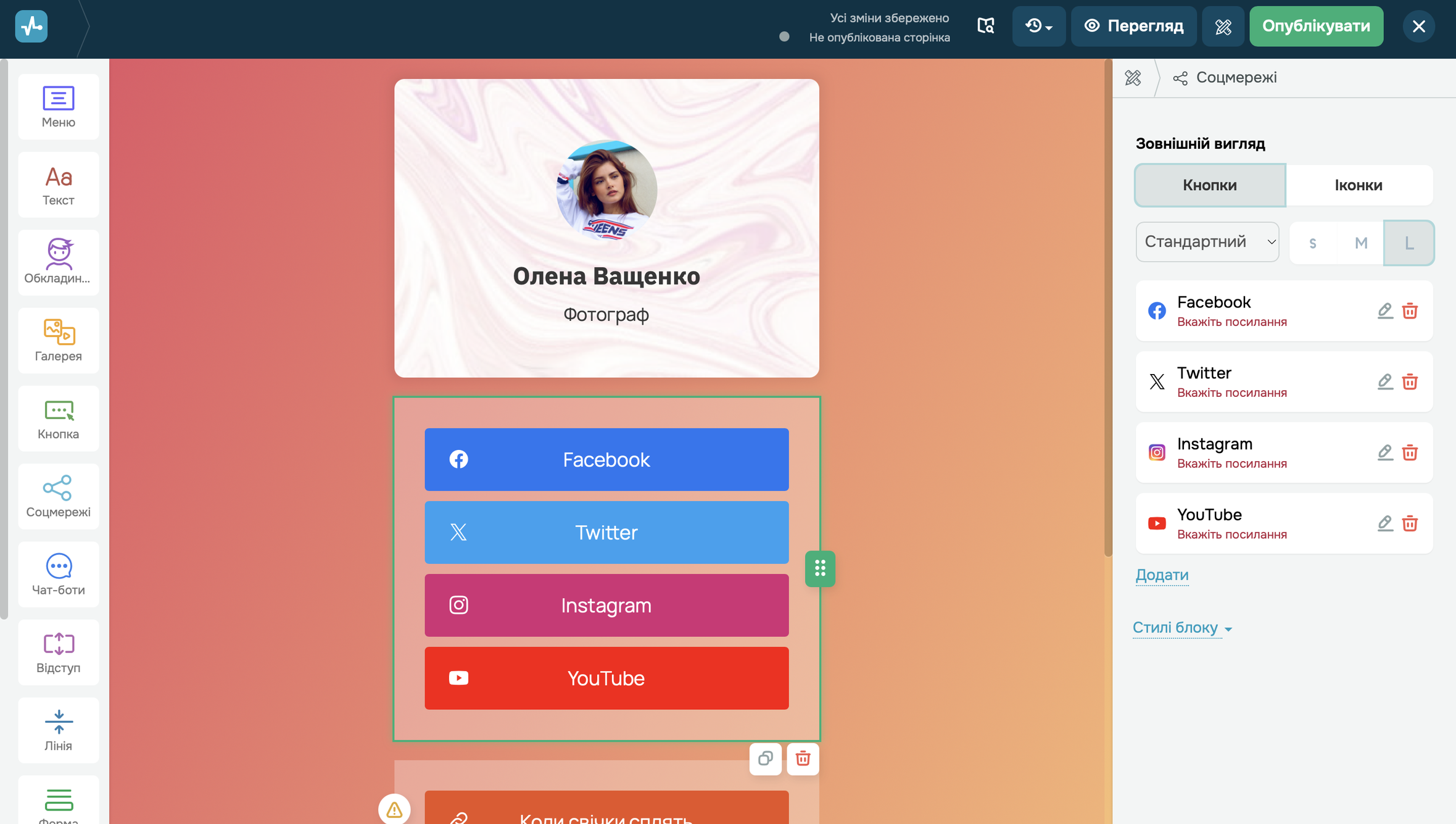Click the design tools icon beside Preview
Viewport: 1456px width, 824px height.
point(1223,26)
